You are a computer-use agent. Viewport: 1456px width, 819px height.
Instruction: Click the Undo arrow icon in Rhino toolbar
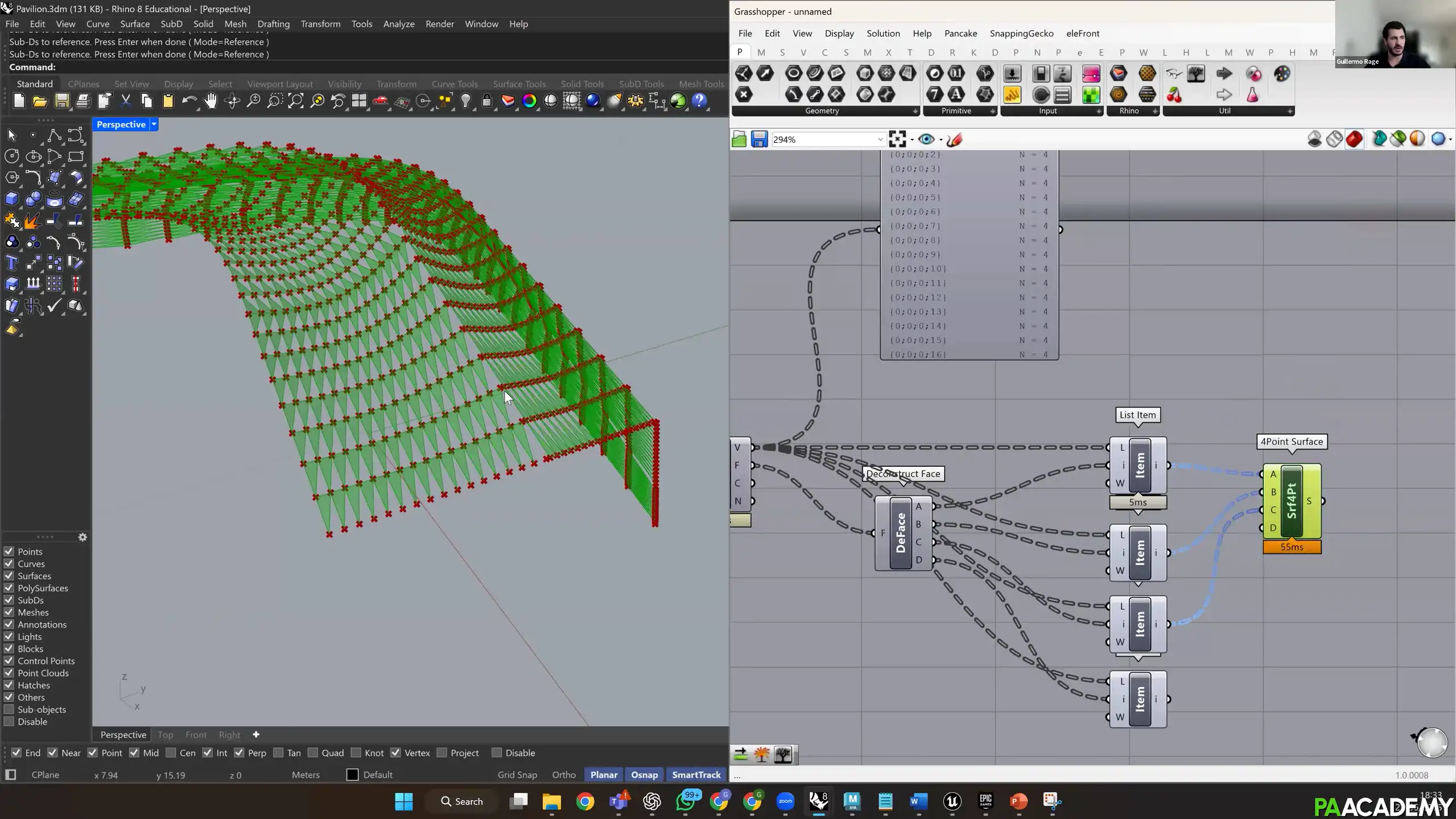click(190, 101)
